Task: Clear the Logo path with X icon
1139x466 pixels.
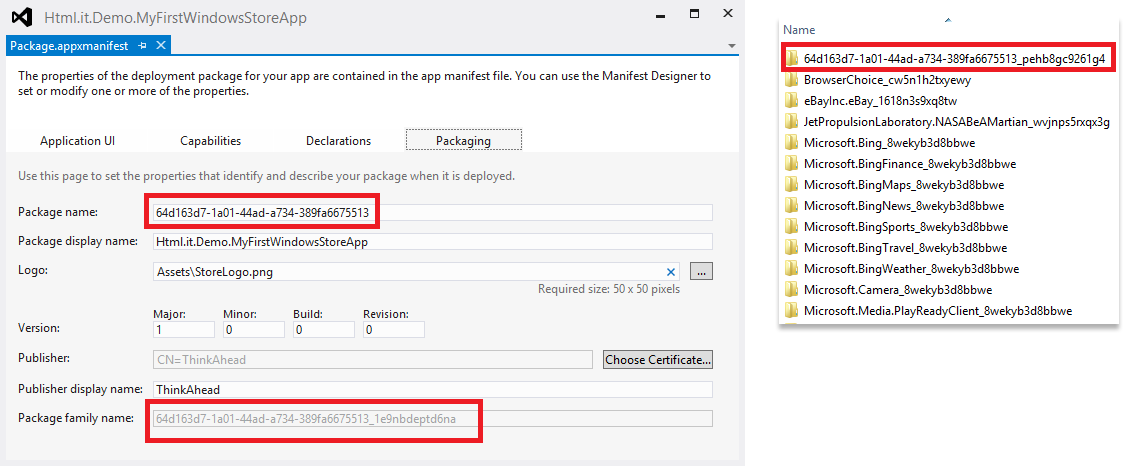Action: tap(671, 272)
